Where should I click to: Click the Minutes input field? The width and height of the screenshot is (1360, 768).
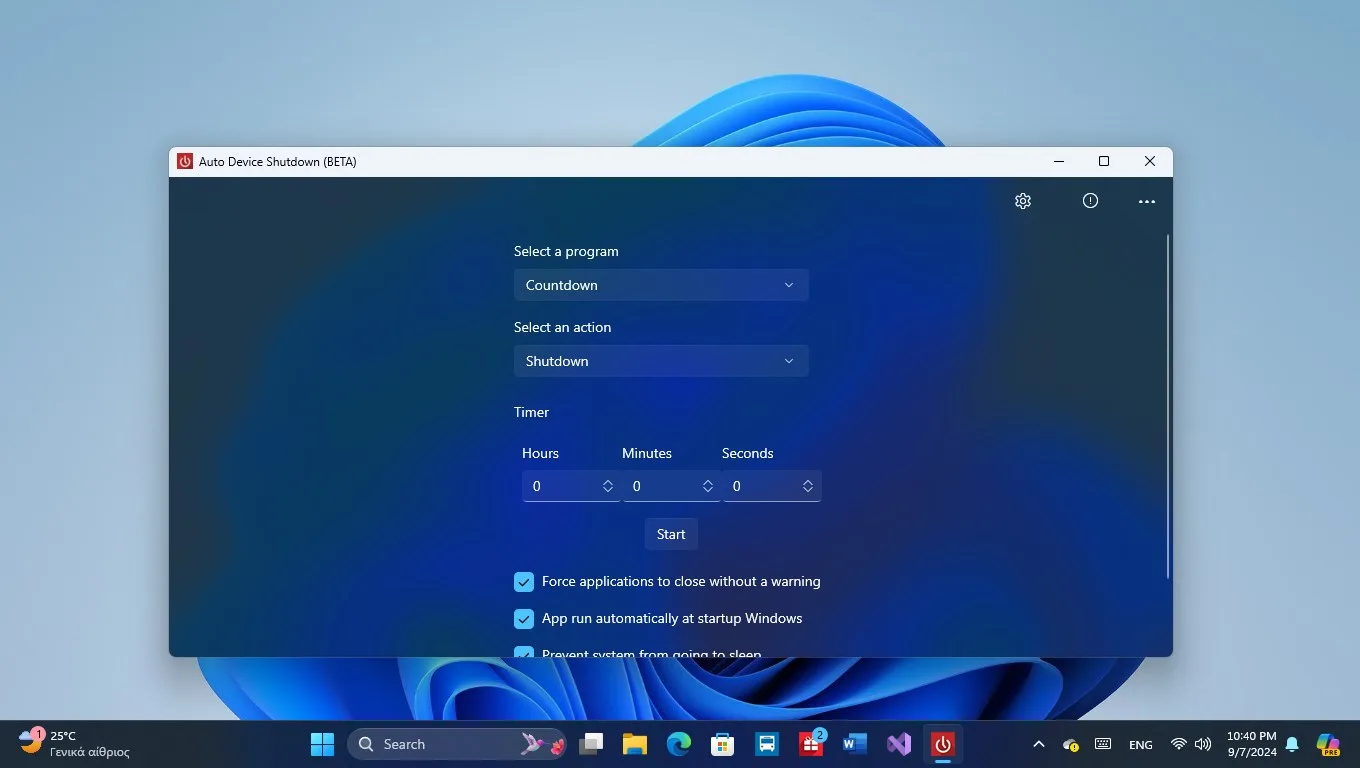point(671,486)
